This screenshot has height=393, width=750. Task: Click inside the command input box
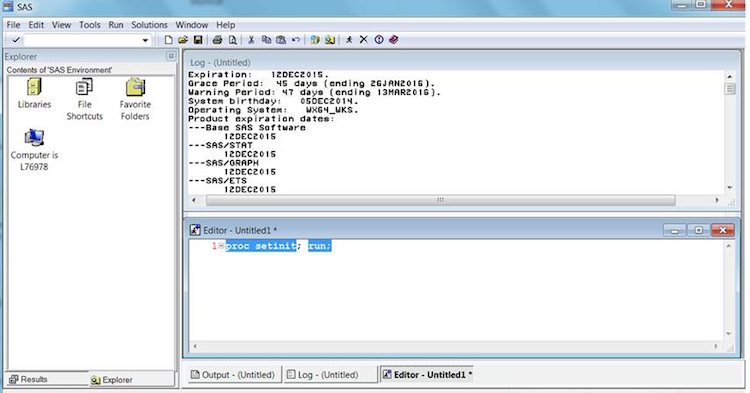[x=82, y=40]
